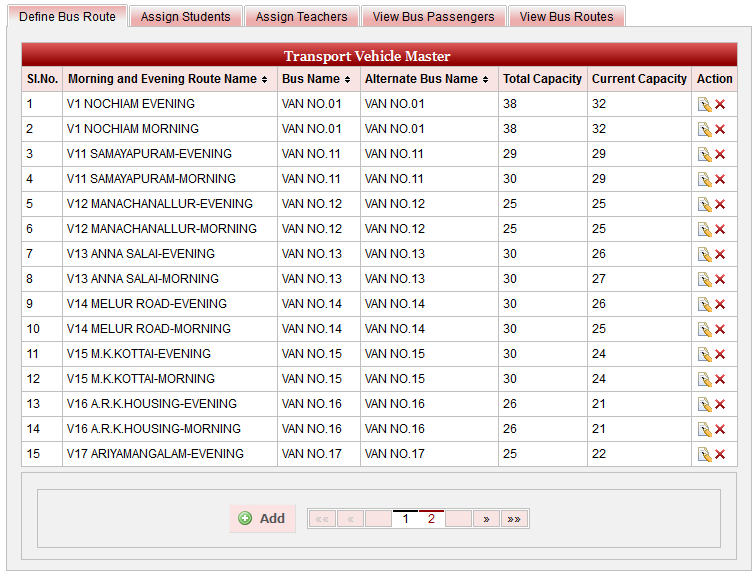753x573 pixels.
Task: Delete the V12 MANACHANALLUR-EVENING route
Action: point(720,204)
